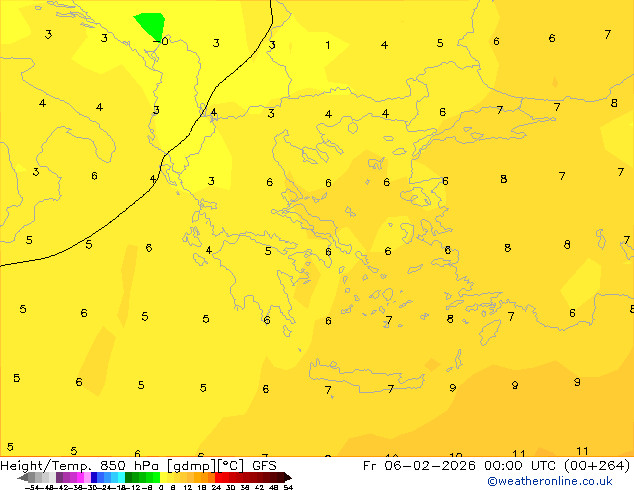634x490 pixels.
Task: Select the '-0' temperature label
Action: 160,41
